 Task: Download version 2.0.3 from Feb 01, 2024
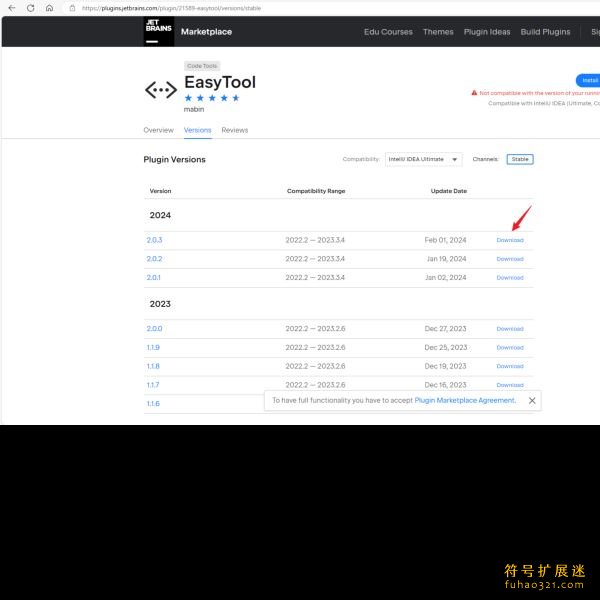[x=510, y=240]
